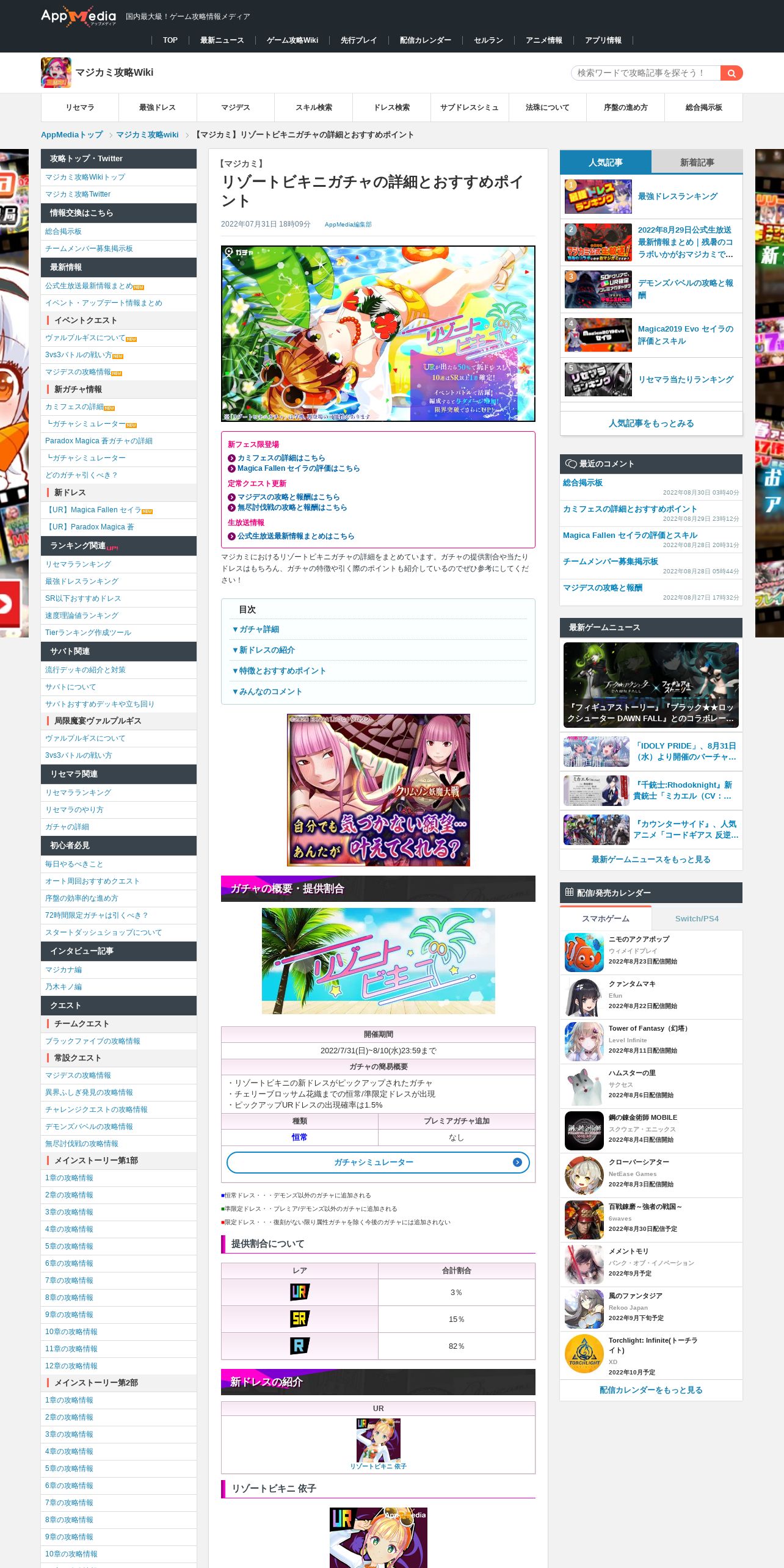784x1568 pixels.
Task: Switch to 新着記事 tab
Action: pos(697,162)
